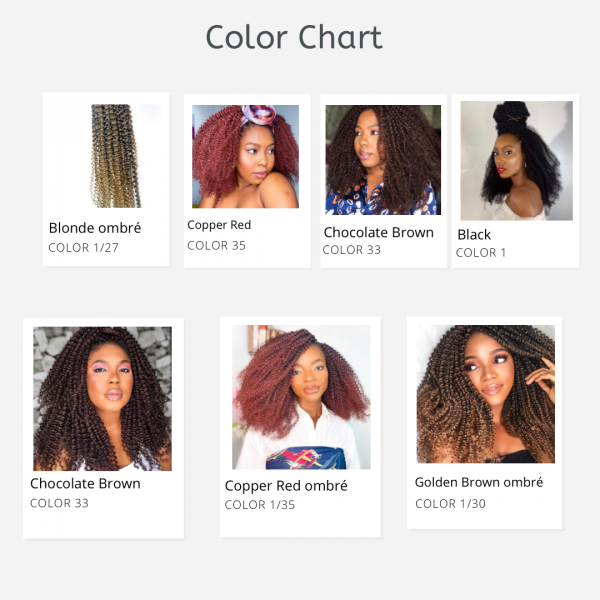This screenshot has width=600, height=600.
Task: Select the bottom-row Chocolate Brown stone wall photo
Action: tap(102, 398)
